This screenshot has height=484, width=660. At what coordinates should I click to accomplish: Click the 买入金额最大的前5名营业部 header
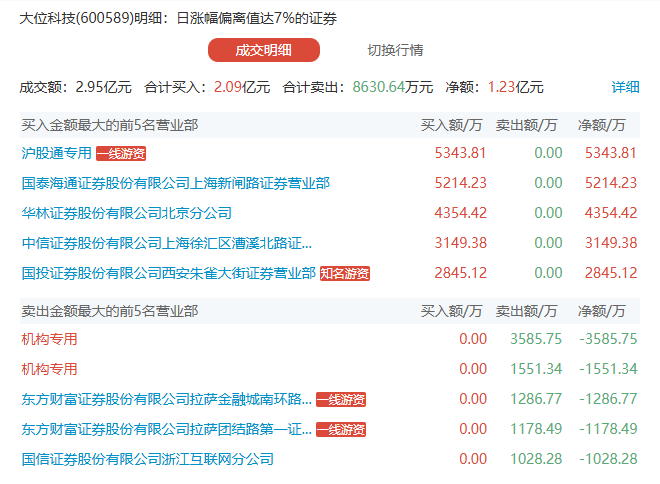[x=109, y=125]
